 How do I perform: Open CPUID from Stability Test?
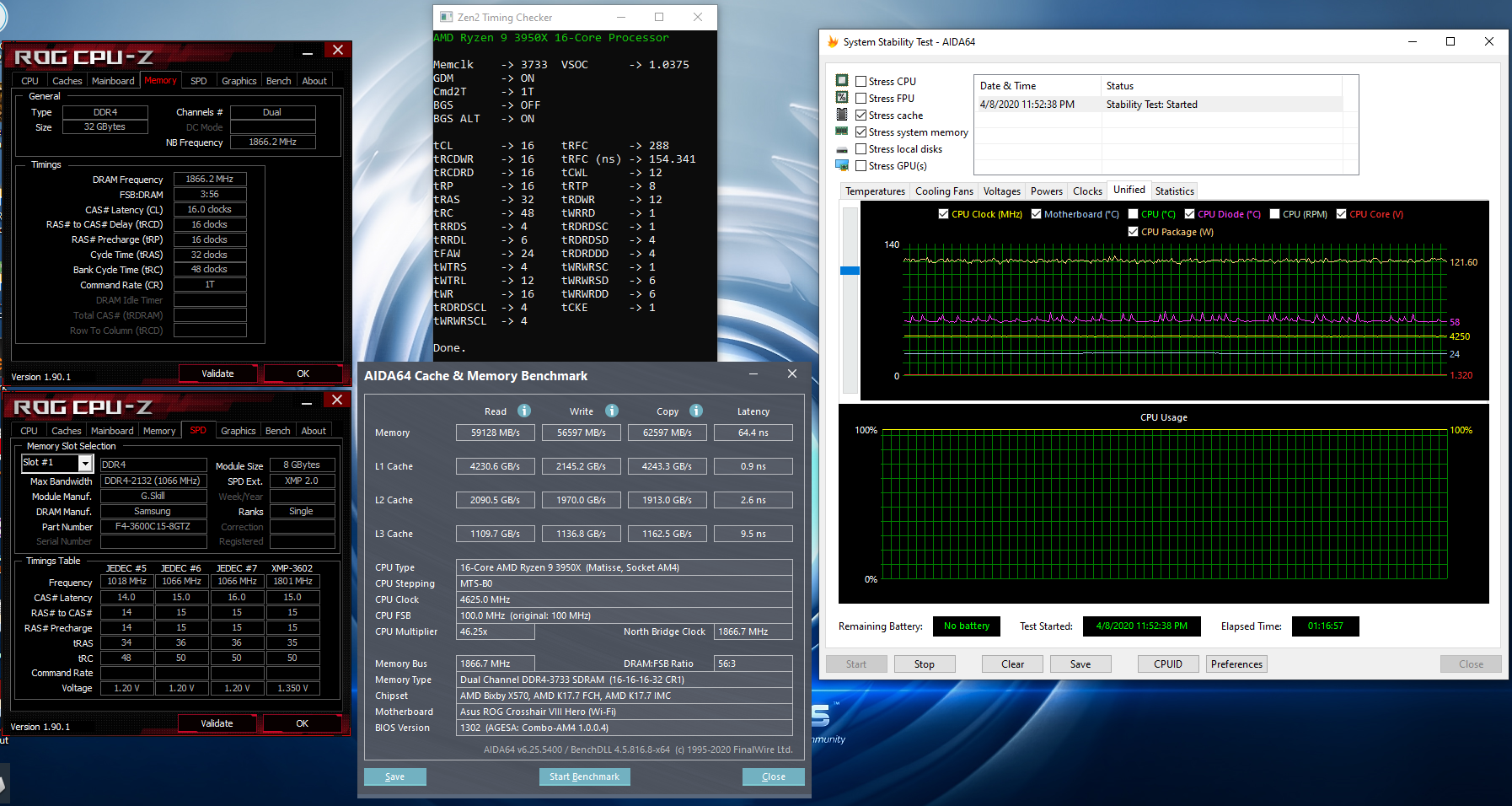pyautogui.click(x=1167, y=664)
